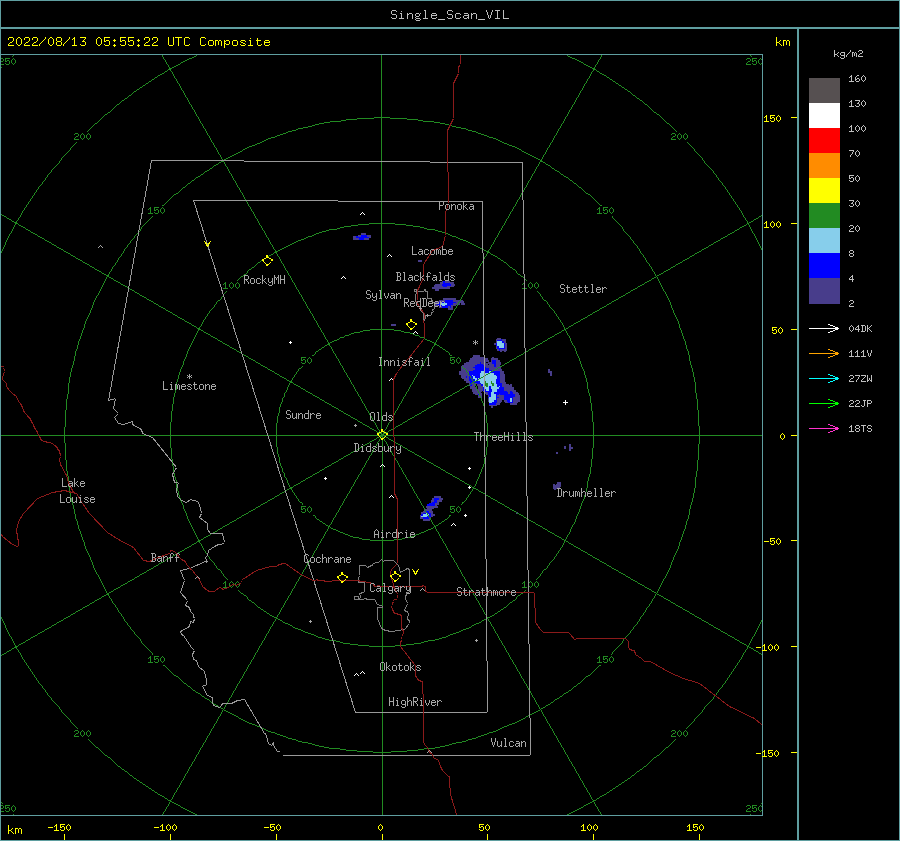Select the small storm cell northeast of Airdrie
This screenshot has height=841, width=900.
tap(430, 508)
